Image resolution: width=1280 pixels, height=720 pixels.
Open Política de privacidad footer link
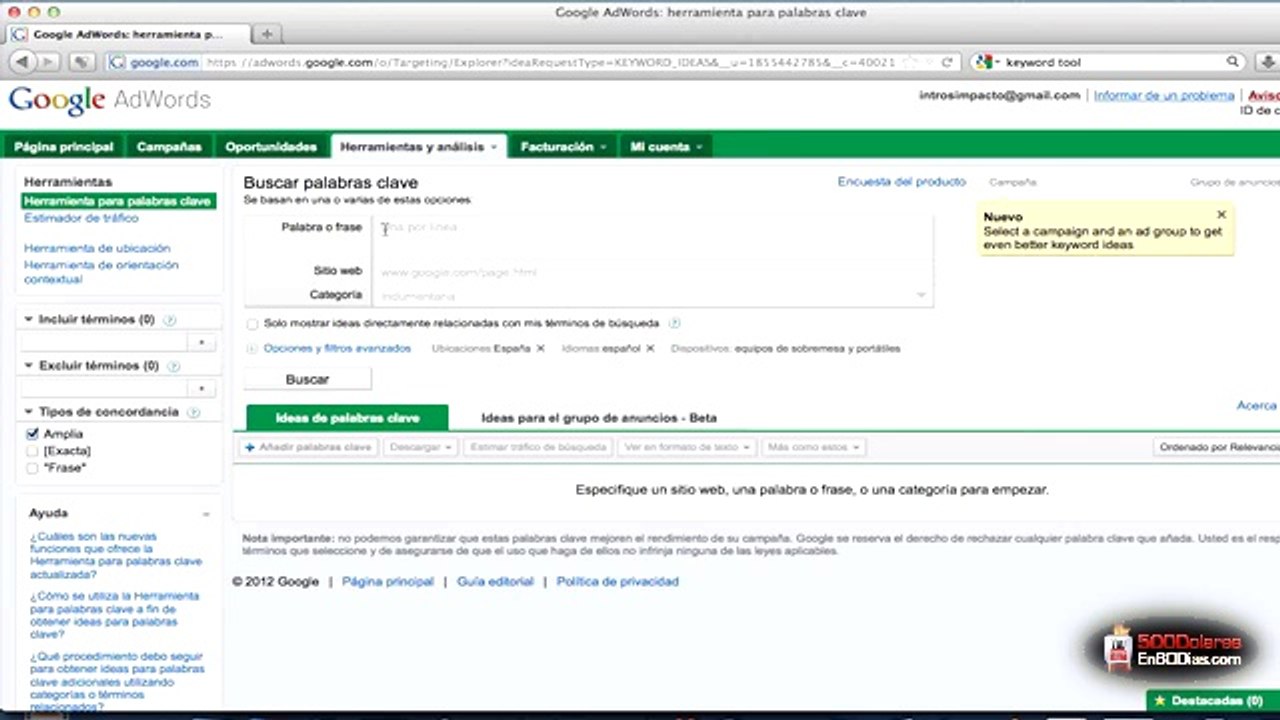pos(617,582)
